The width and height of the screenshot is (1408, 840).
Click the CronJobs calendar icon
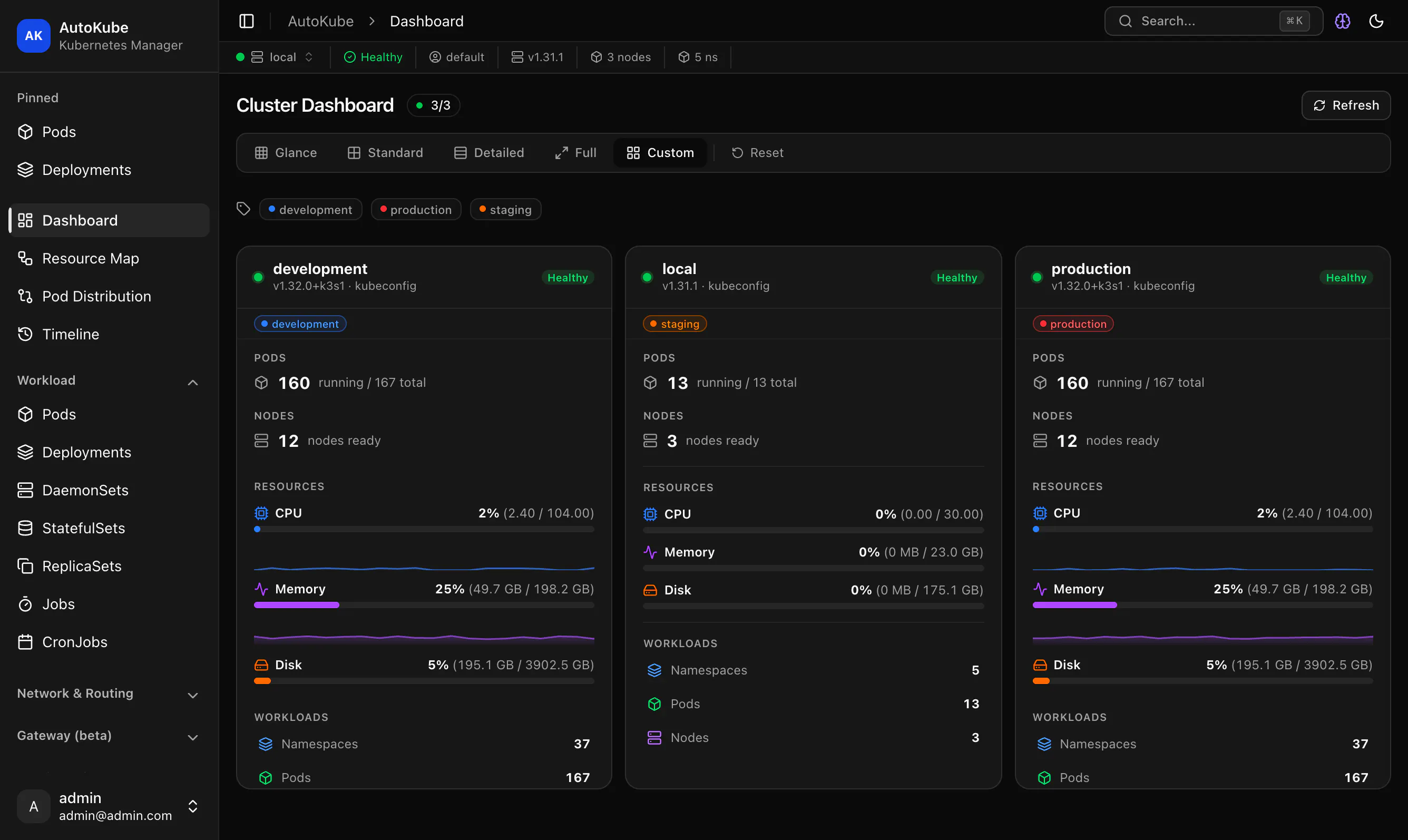25,642
